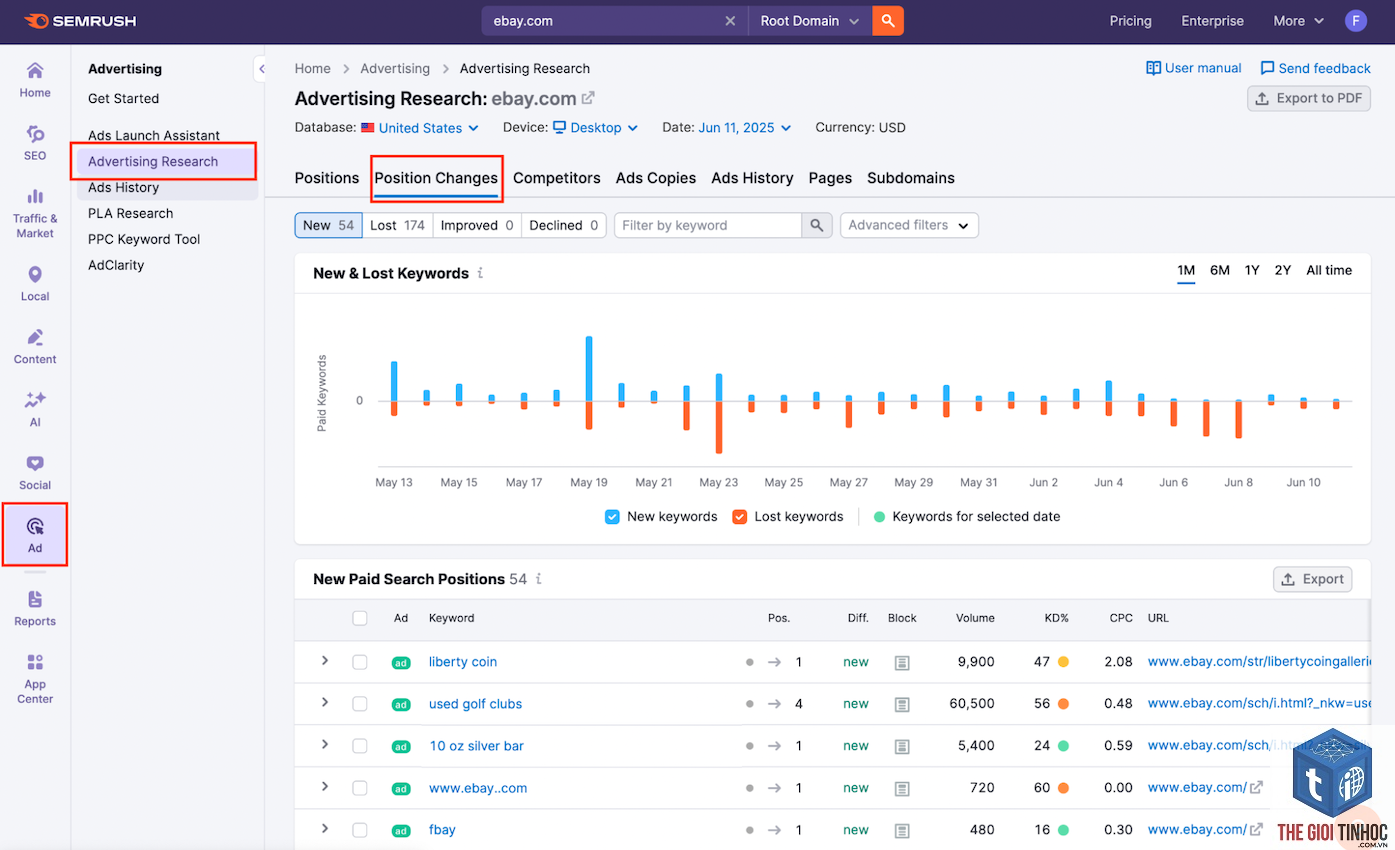This screenshot has width=1395, height=850.
Task: Open the Social sidebar section
Action: [x=35, y=472]
